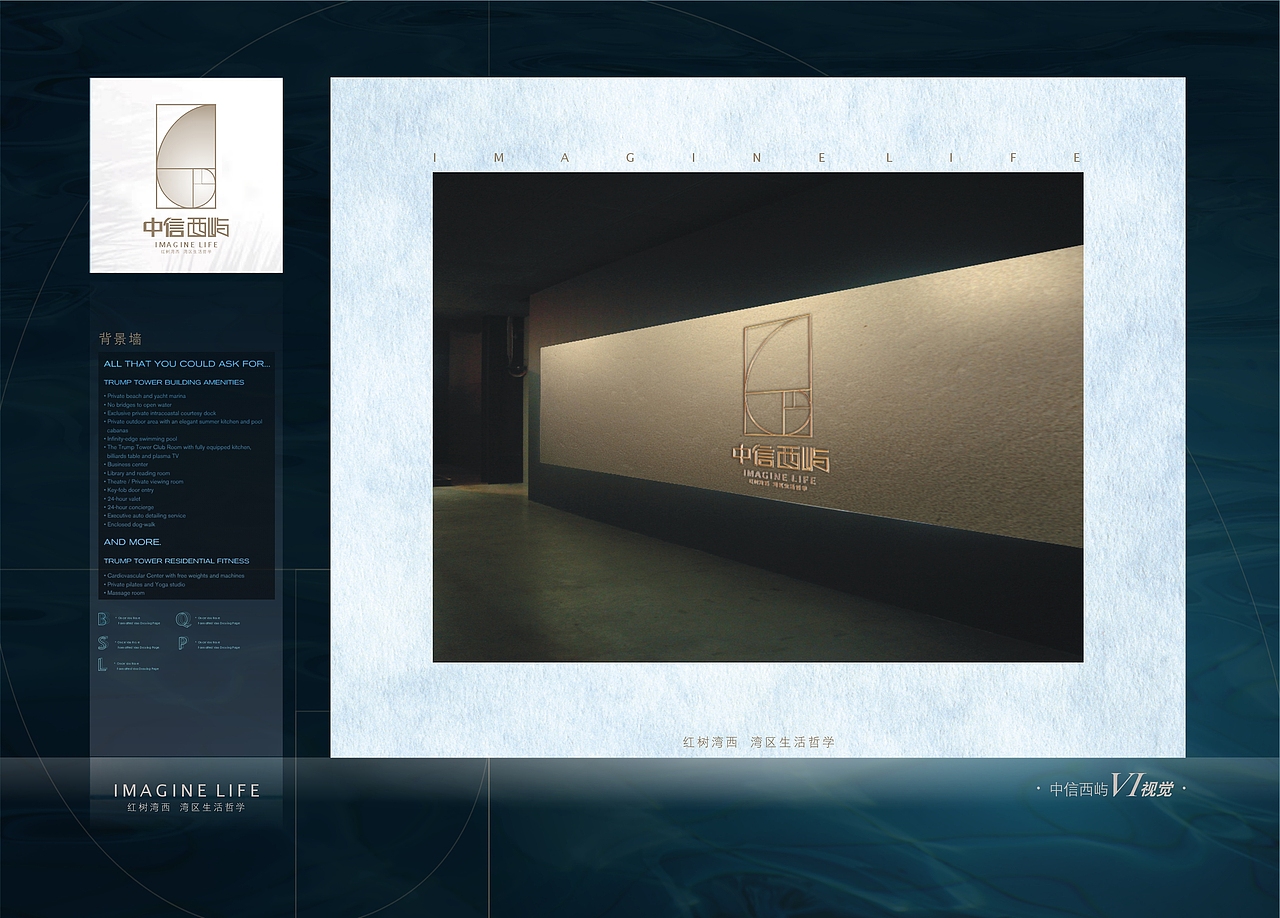
Task: Click "Executive auto detailing service" item
Action: point(145,516)
